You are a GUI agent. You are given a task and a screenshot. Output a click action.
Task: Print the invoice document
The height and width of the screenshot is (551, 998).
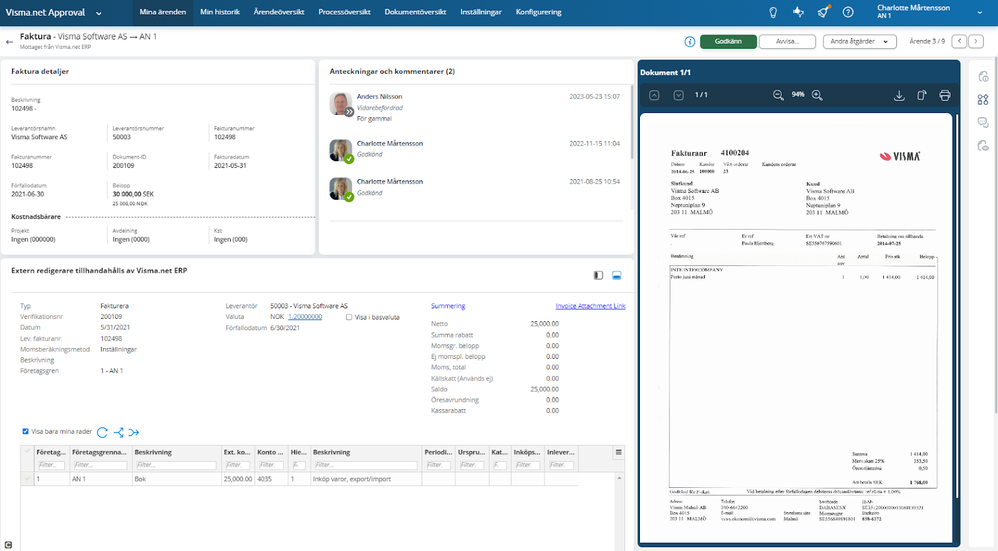(944, 95)
